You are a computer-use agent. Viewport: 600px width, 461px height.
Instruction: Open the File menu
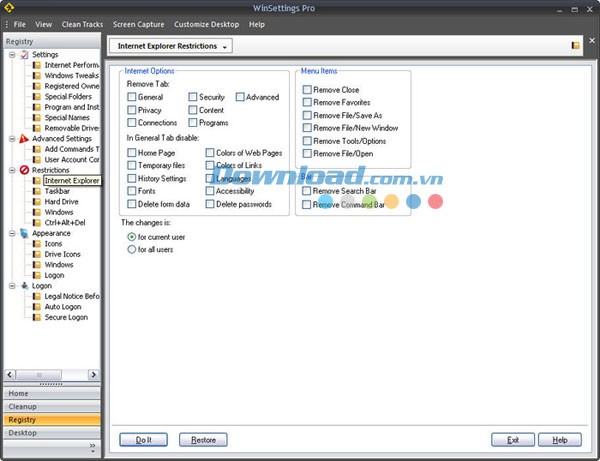click(x=20, y=24)
